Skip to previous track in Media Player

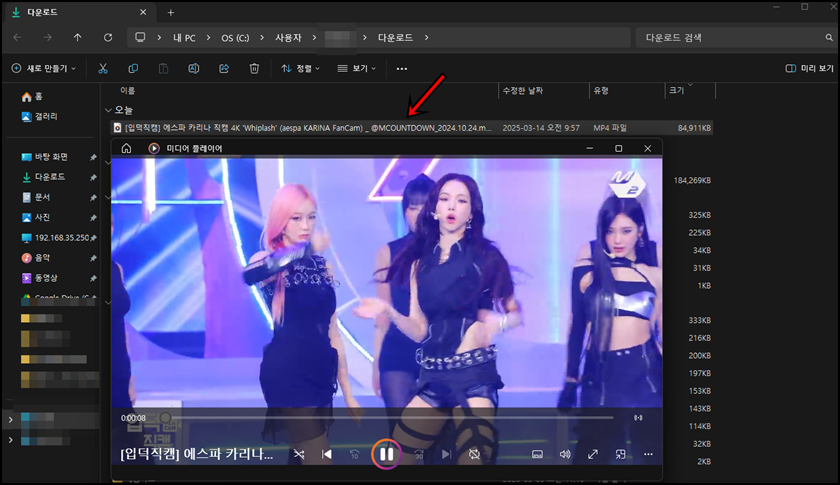point(327,454)
